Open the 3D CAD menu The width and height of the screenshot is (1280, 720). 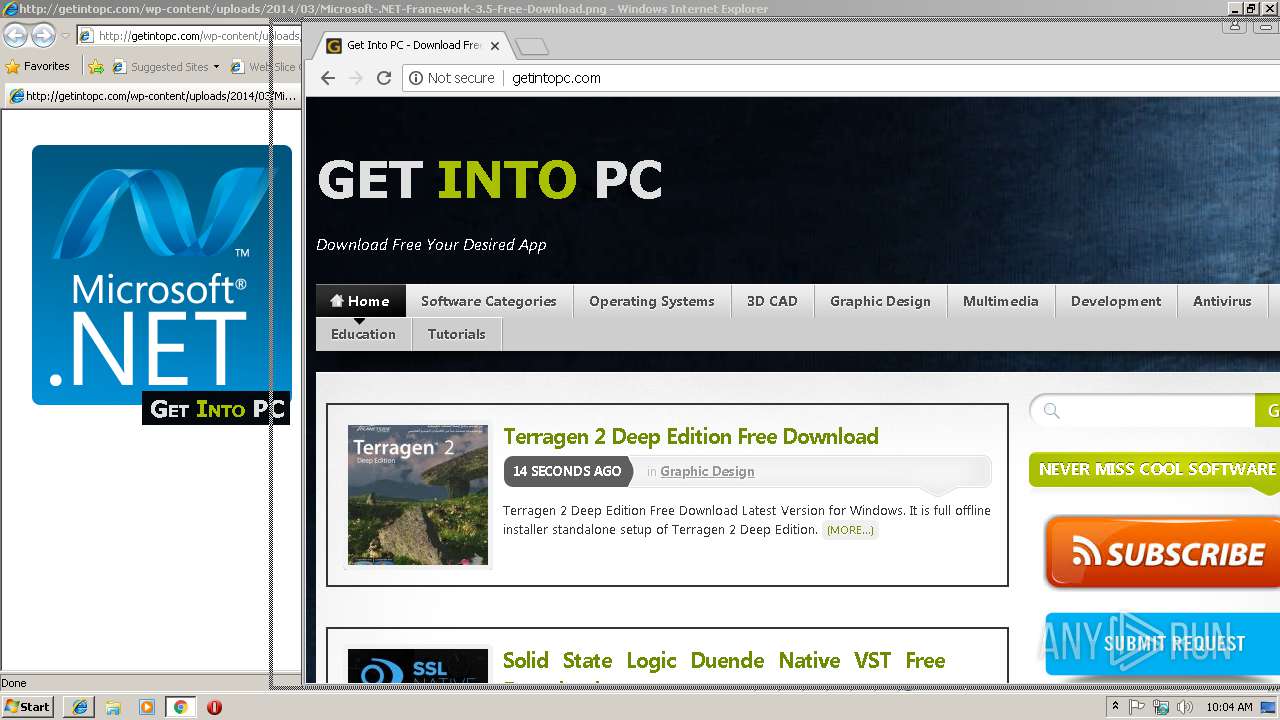(772, 301)
